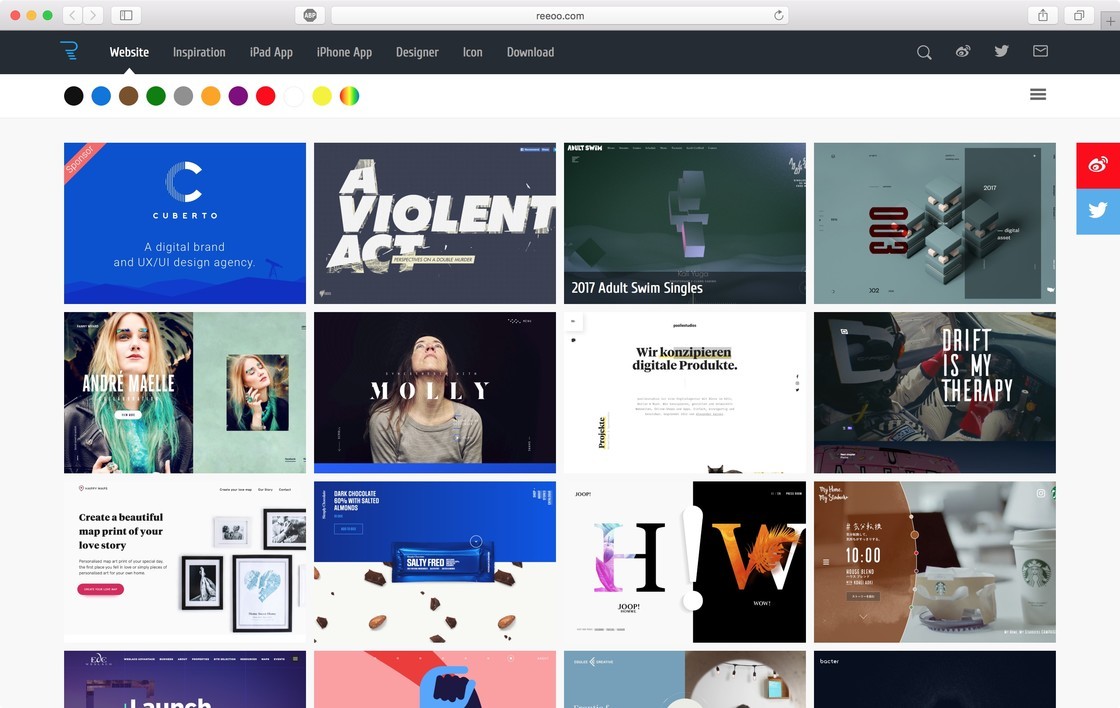The image size is (1120, 708).
Task: Open the Cuberto sponsor thumbnail
Action: [185, 223]
